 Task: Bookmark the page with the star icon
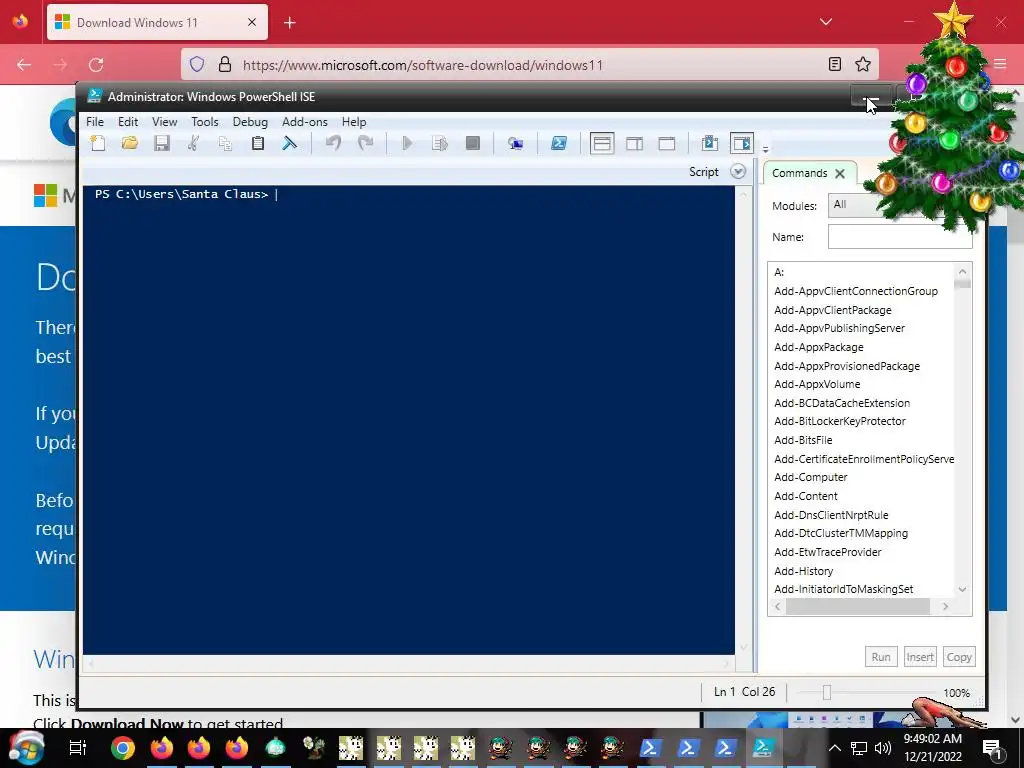tap(863, 64)
